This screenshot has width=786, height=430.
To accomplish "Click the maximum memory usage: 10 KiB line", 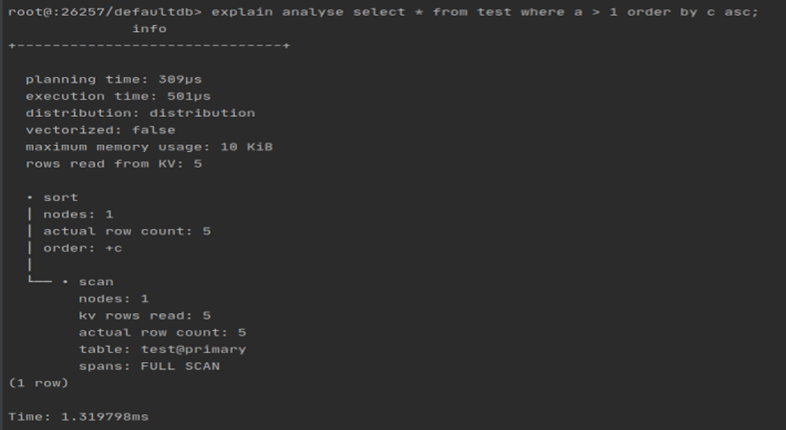I will [x=149, y=147].
